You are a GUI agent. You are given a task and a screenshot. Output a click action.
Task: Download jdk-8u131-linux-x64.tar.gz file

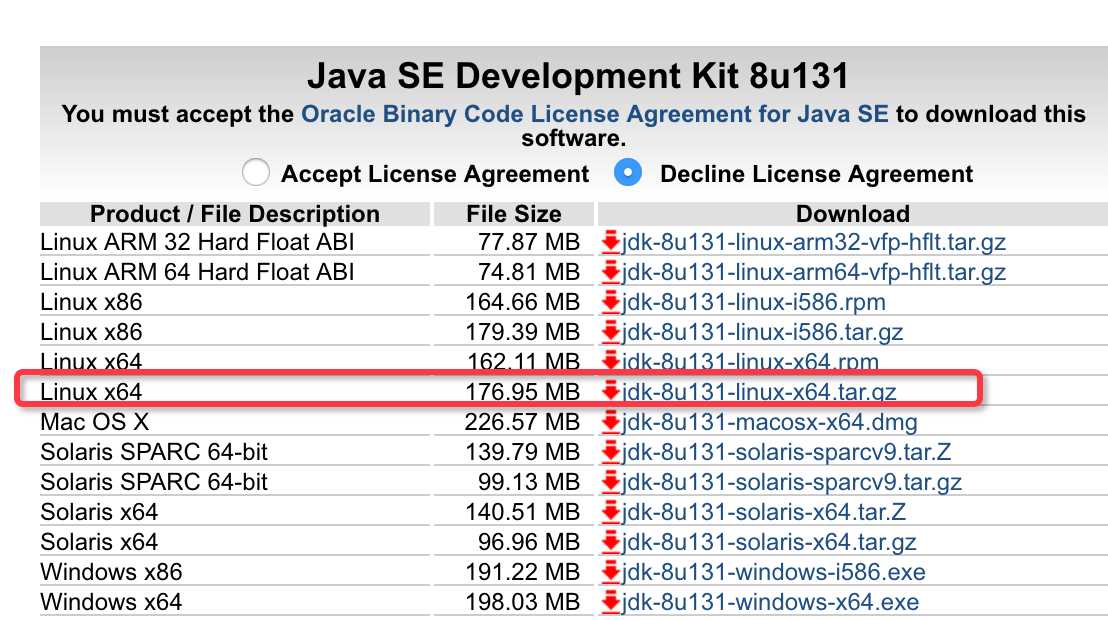(759, 392)
